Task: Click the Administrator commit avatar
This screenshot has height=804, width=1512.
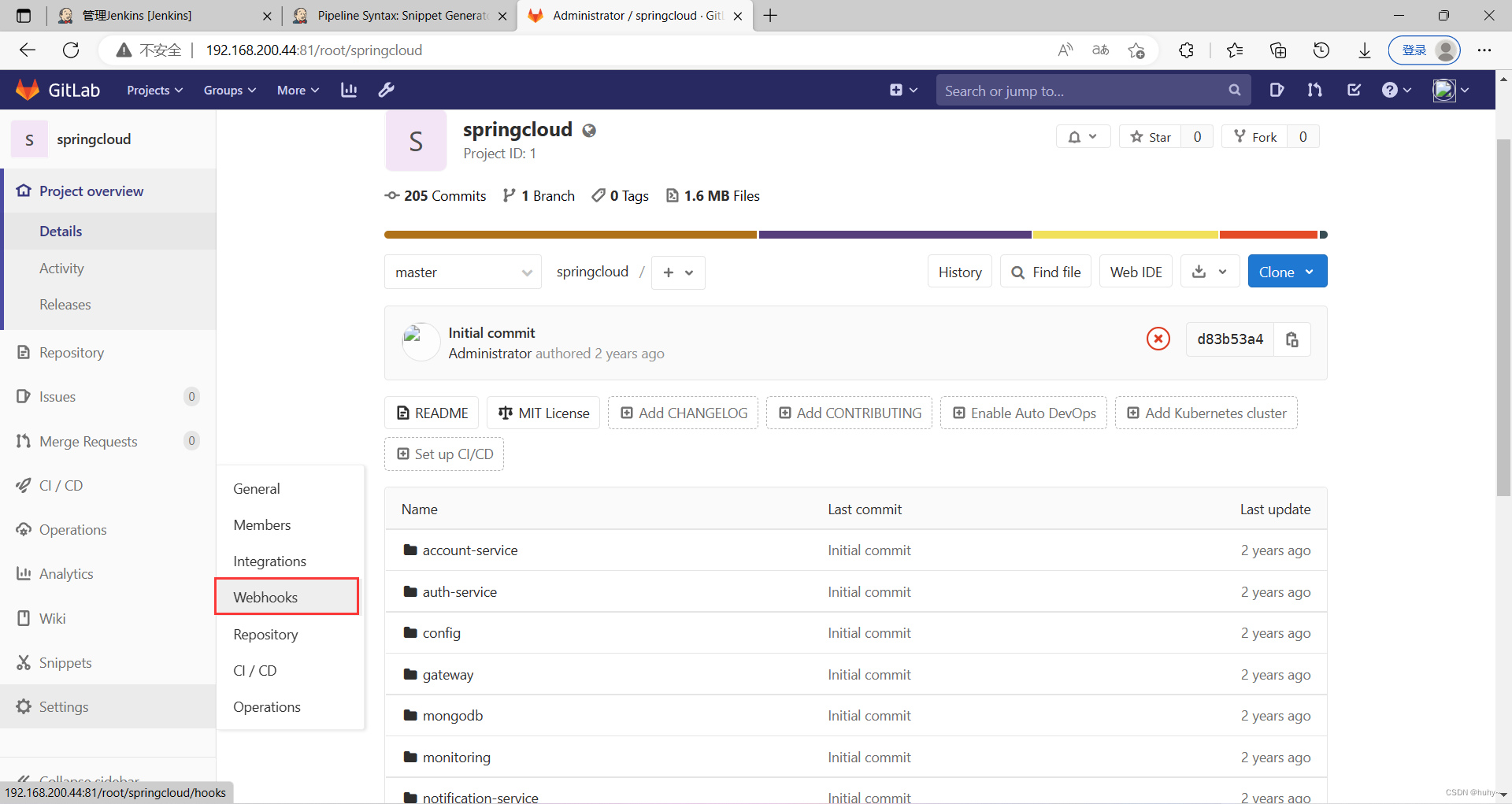Action: (421, 342)
